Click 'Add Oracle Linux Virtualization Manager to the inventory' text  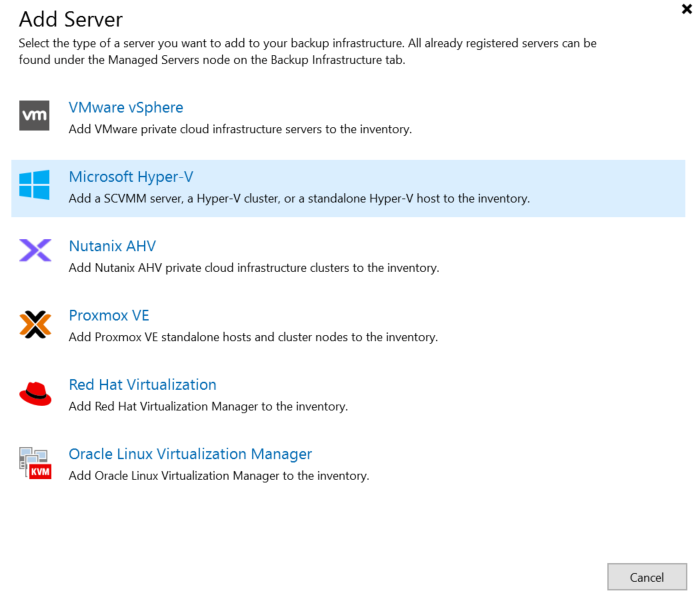coord(219,476)
